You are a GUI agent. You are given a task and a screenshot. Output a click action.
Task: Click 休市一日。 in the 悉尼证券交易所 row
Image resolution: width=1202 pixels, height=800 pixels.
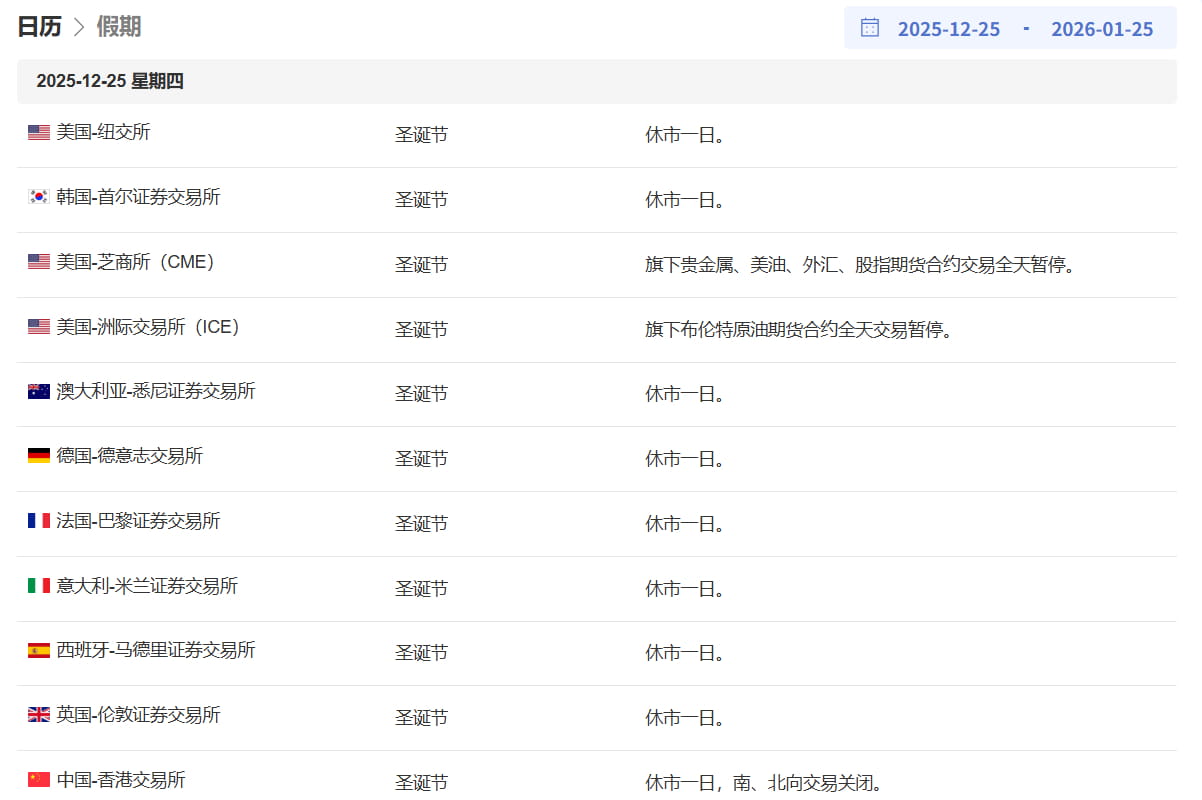click(x=685, y=394)
